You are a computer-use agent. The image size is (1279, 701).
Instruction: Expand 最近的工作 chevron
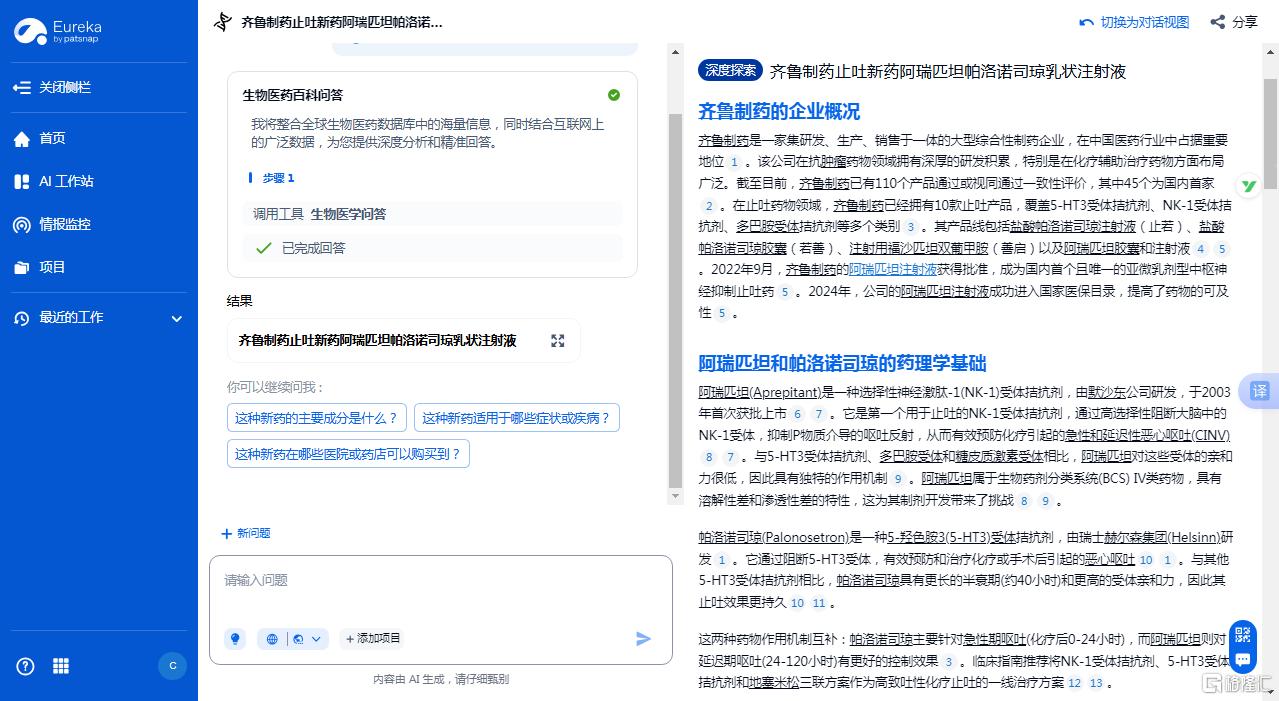[x=177, y=319]
